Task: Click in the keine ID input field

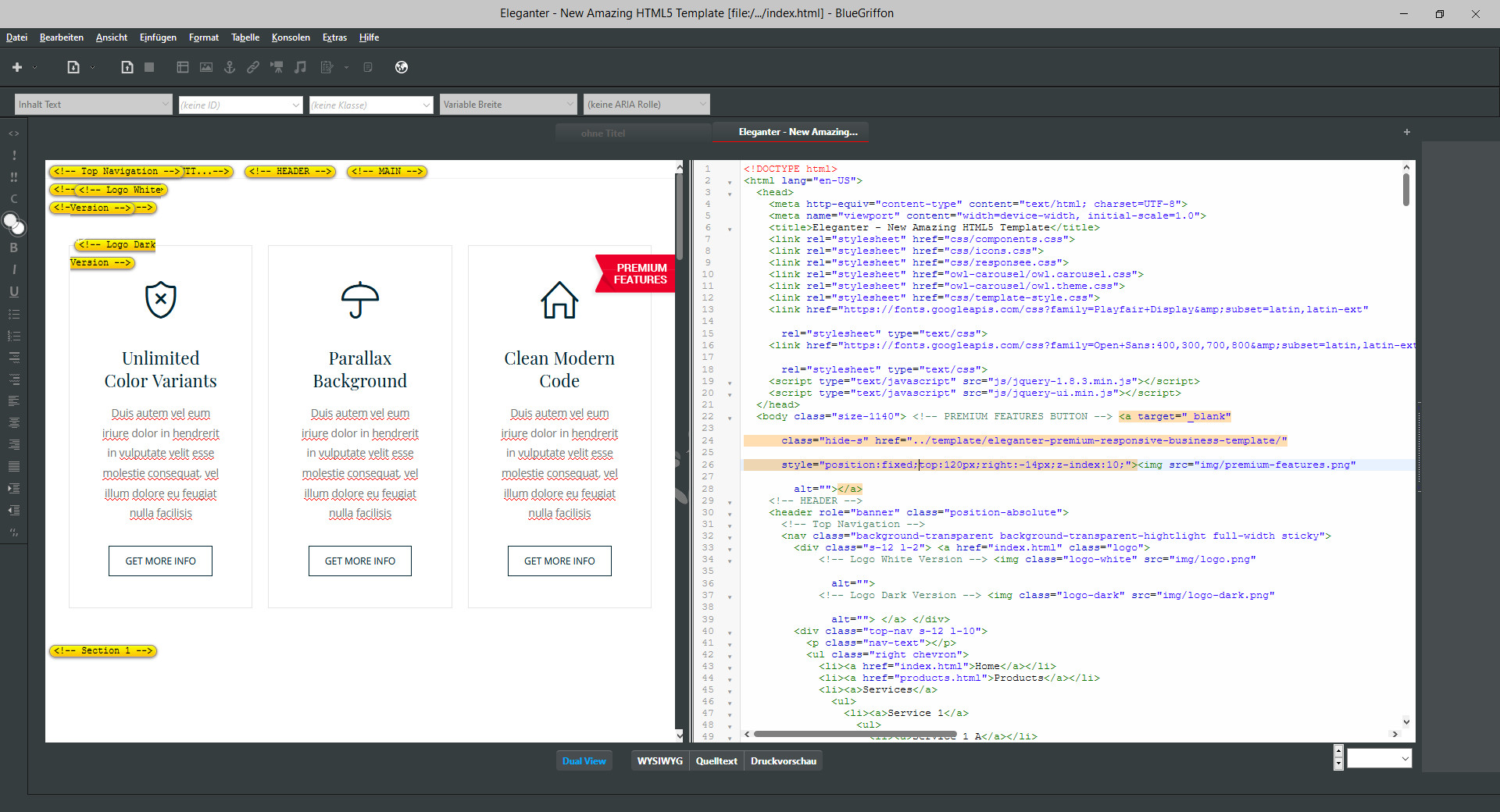Action: pyautogui.click(x=234, y=105)
